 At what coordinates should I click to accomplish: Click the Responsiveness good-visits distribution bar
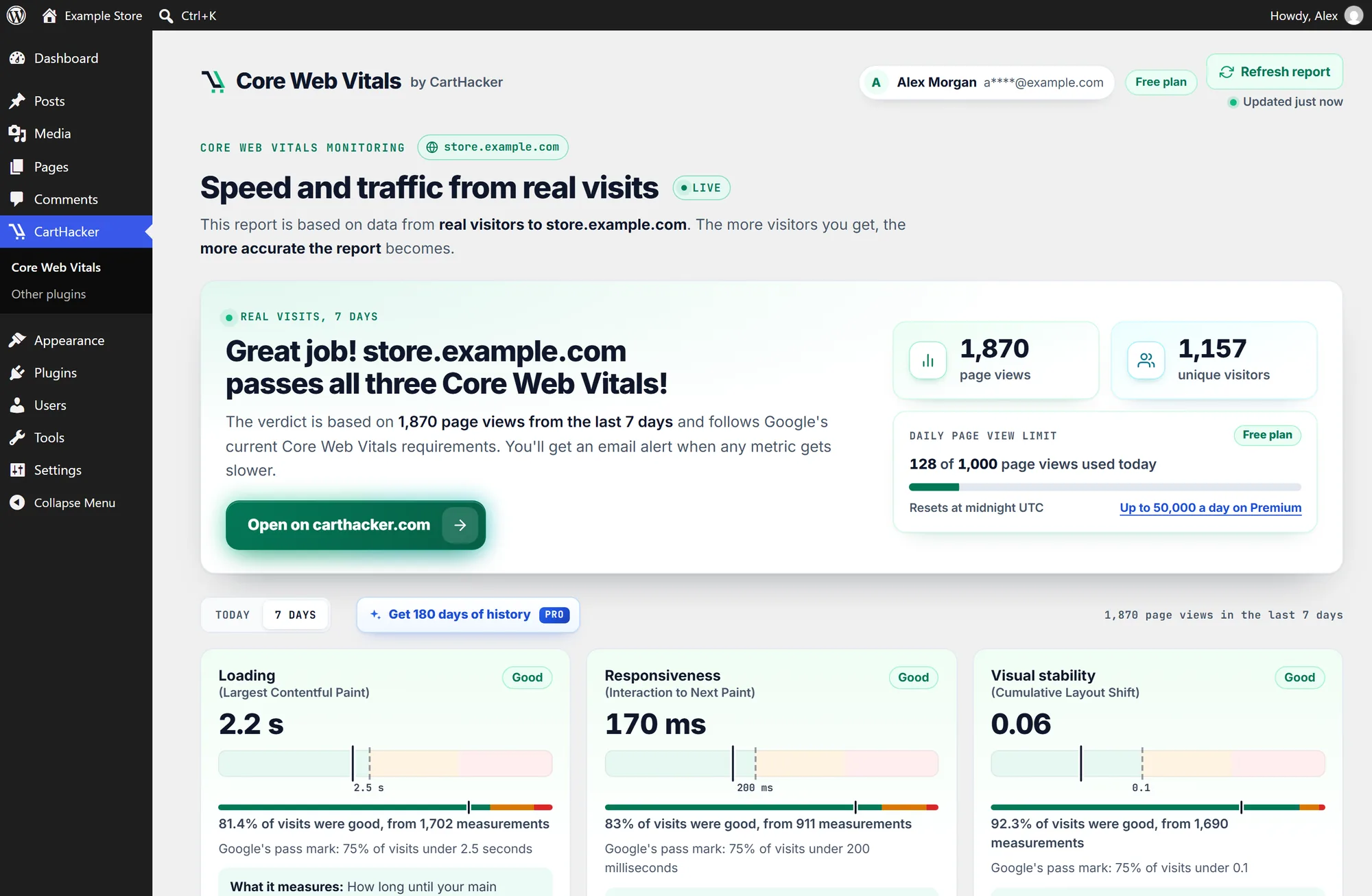771,807
